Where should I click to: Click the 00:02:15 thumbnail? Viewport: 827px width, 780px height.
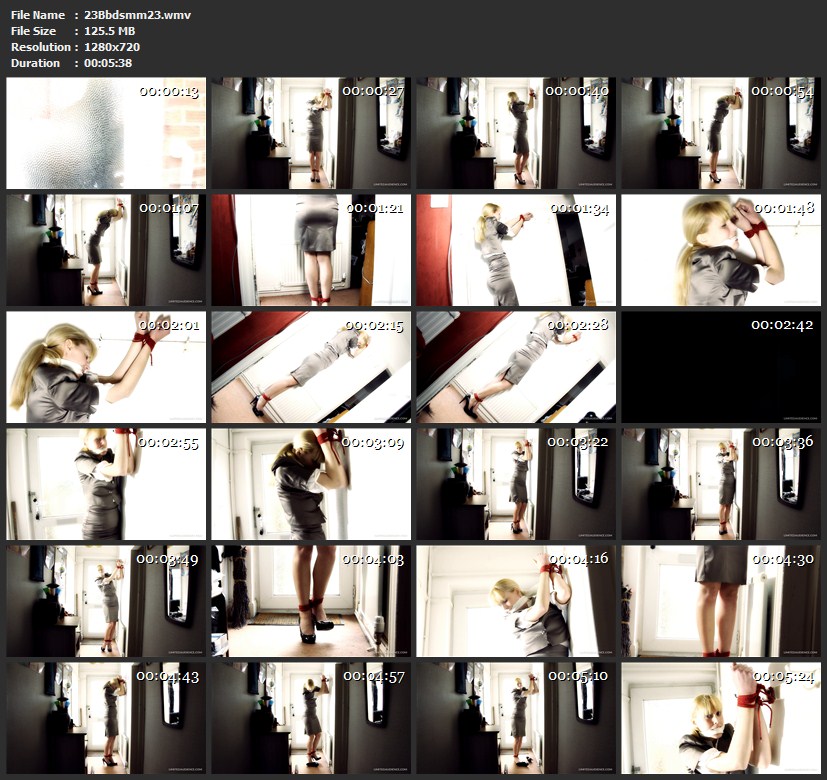click(311, 367)
